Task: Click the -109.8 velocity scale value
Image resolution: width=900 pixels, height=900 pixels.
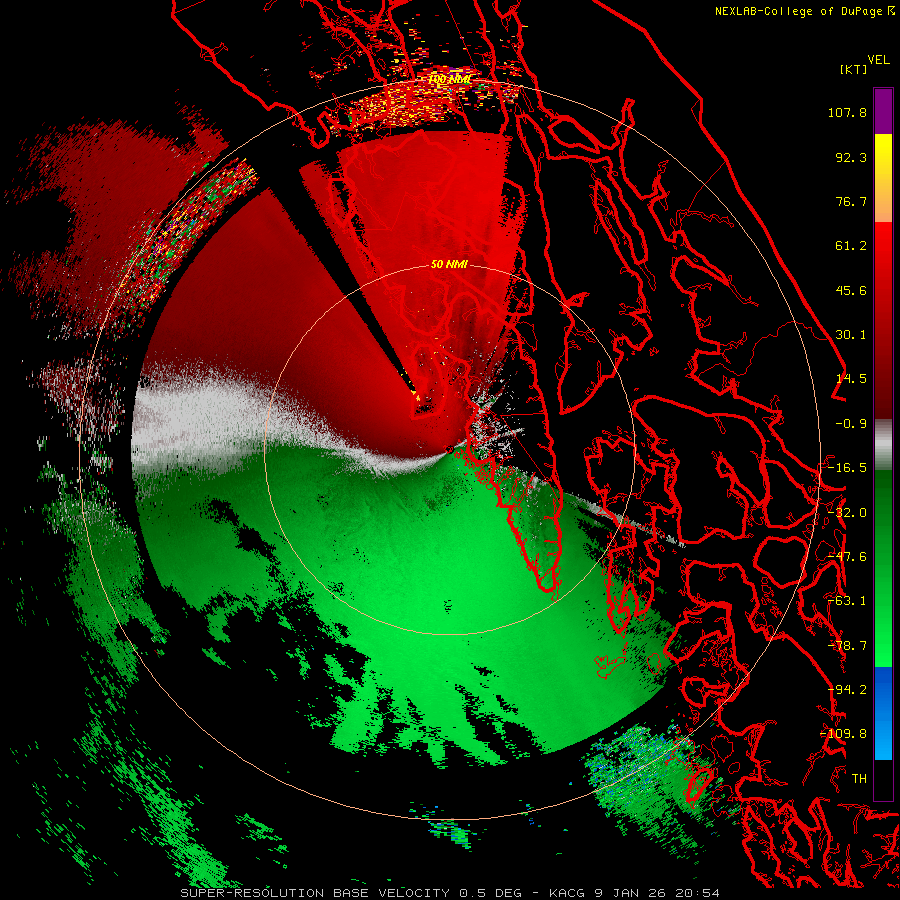Action: click(x=843, y=734)
